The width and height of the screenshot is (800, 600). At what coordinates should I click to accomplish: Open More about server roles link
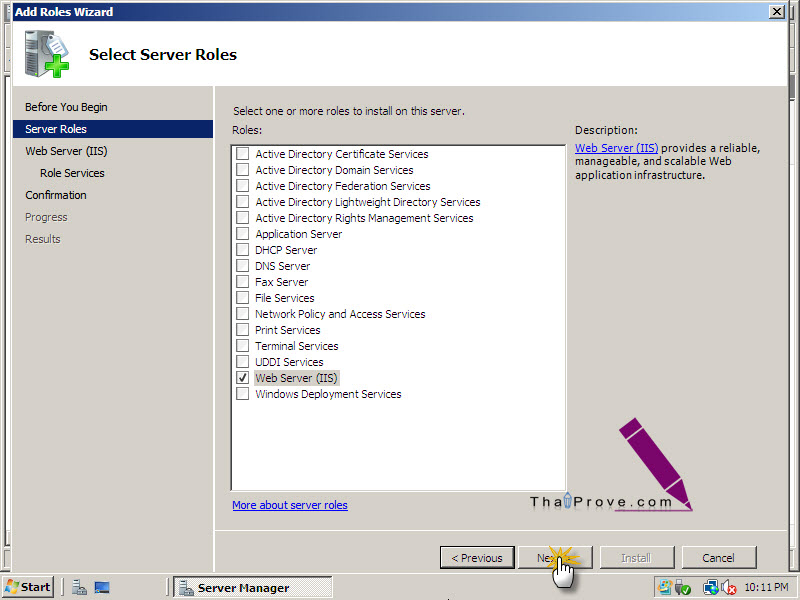290,505
